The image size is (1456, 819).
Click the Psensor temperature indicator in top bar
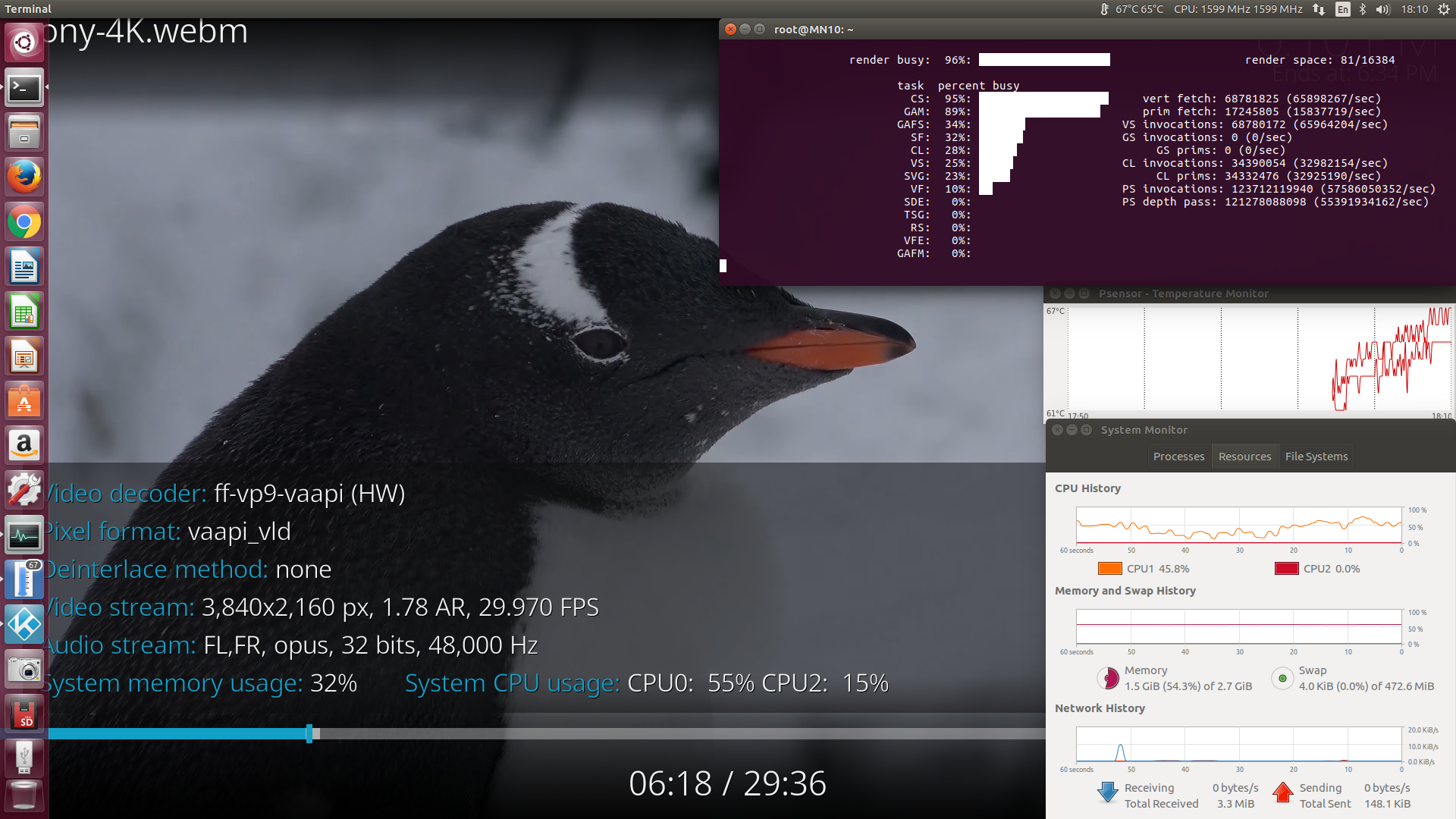1131,9
